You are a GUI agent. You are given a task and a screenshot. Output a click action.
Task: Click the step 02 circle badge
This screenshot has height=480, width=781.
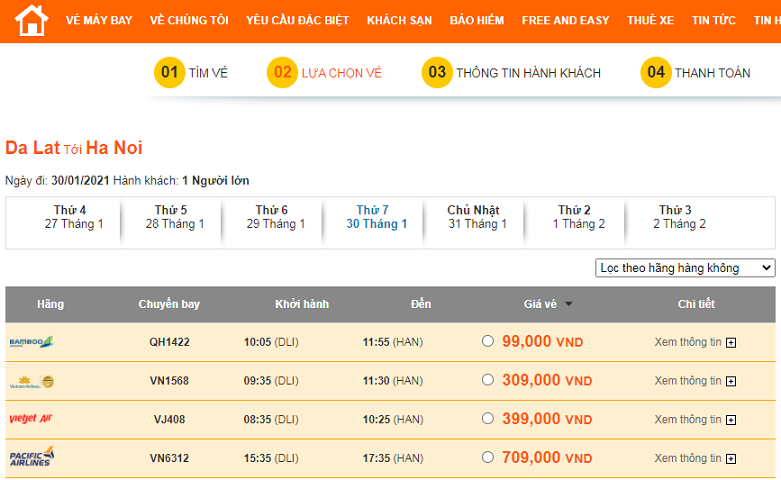coord(282,73)
